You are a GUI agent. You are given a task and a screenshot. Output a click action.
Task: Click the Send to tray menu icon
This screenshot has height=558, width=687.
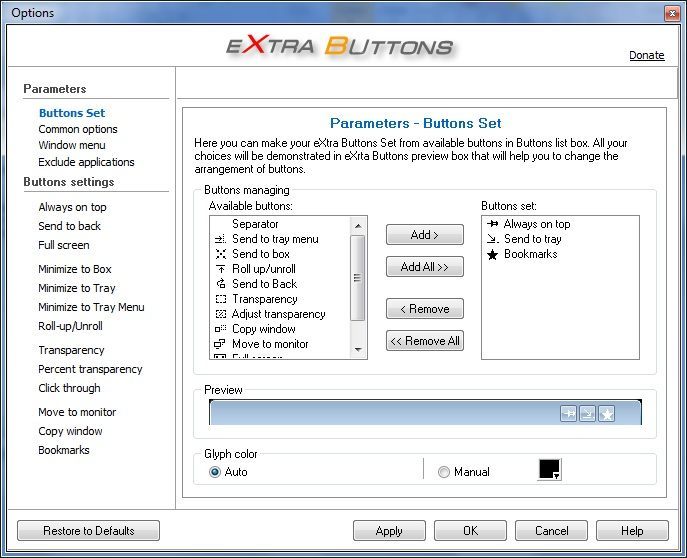pos(220,239)
